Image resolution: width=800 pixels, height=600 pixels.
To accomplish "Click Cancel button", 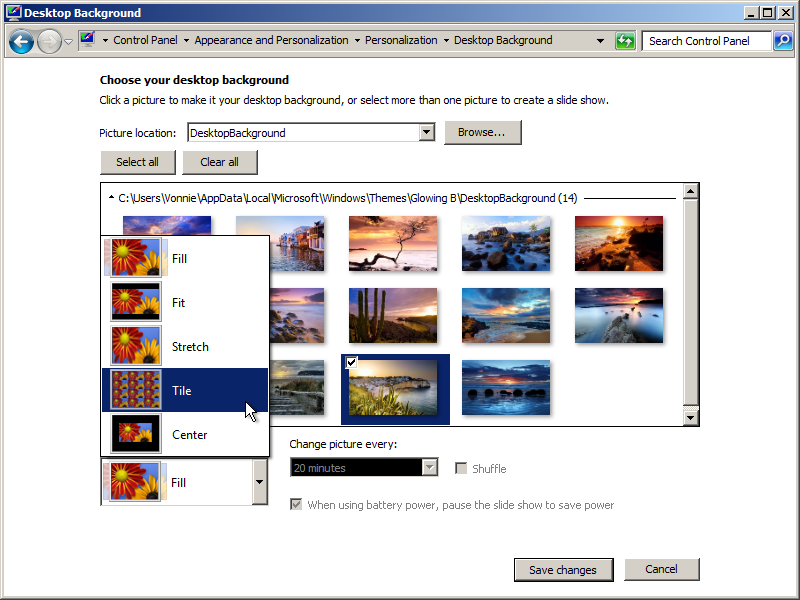I will pyautogui.click(x=661, y=569).
